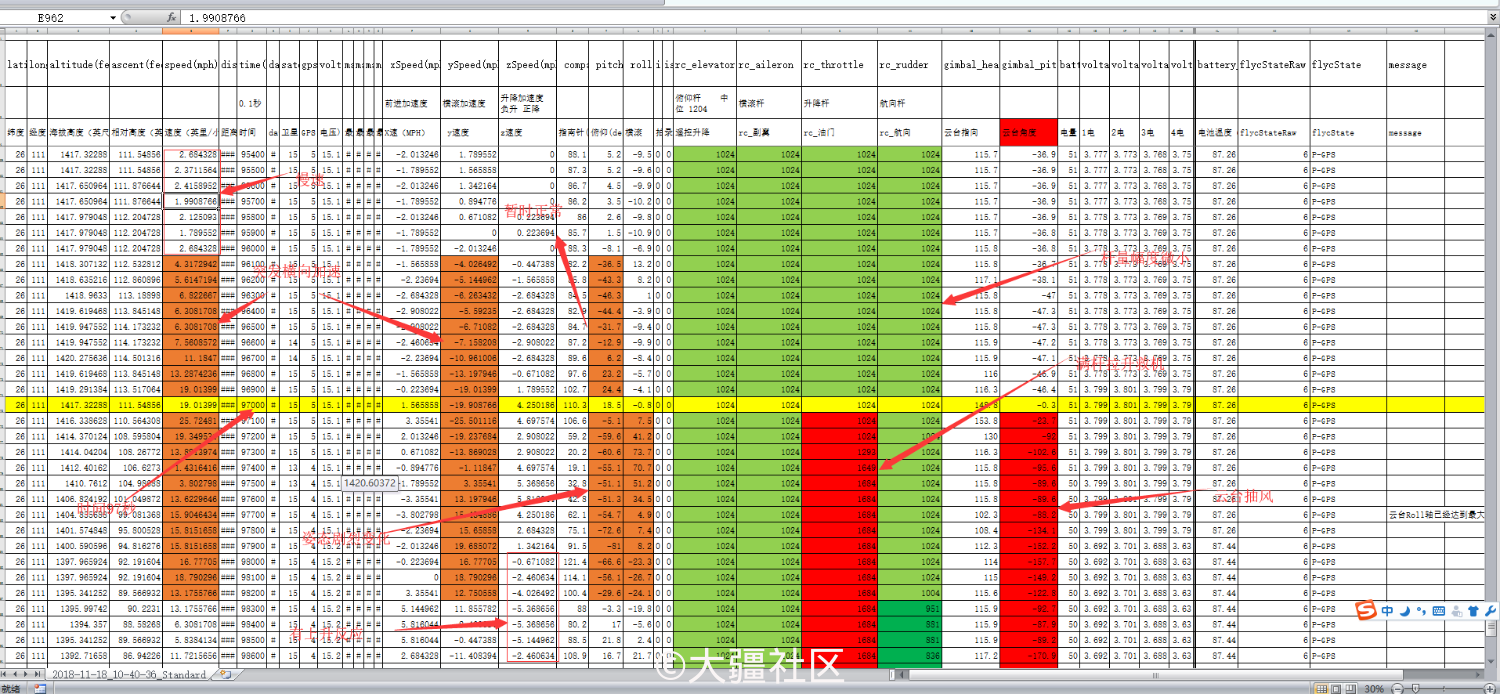The width and height of the screenshot is (1500, 694).
Task: Select time cell 95400
Action: coord(252,155)
